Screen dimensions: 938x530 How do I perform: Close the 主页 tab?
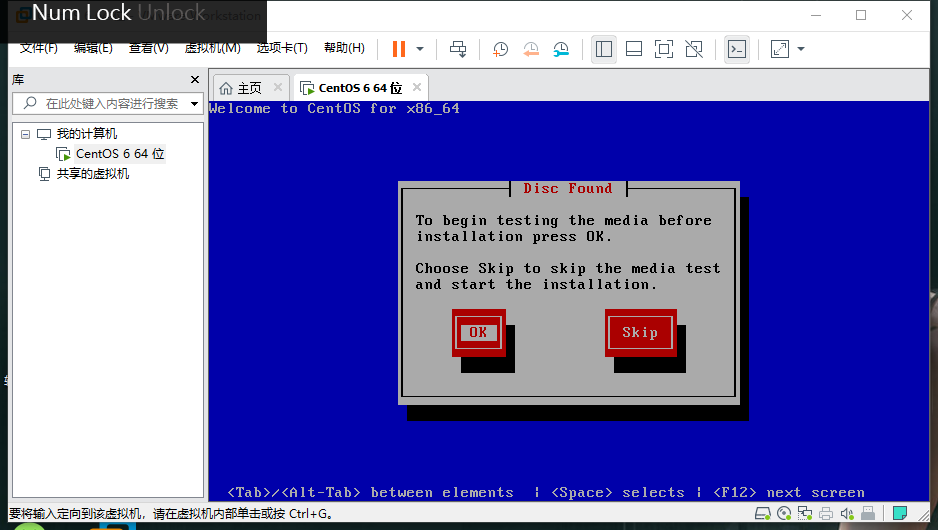(x=278, y=87)
